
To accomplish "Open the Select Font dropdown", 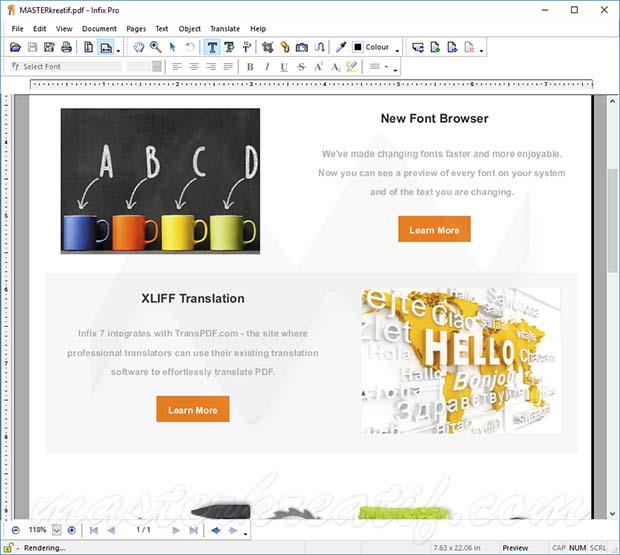I will click(66, 66).
